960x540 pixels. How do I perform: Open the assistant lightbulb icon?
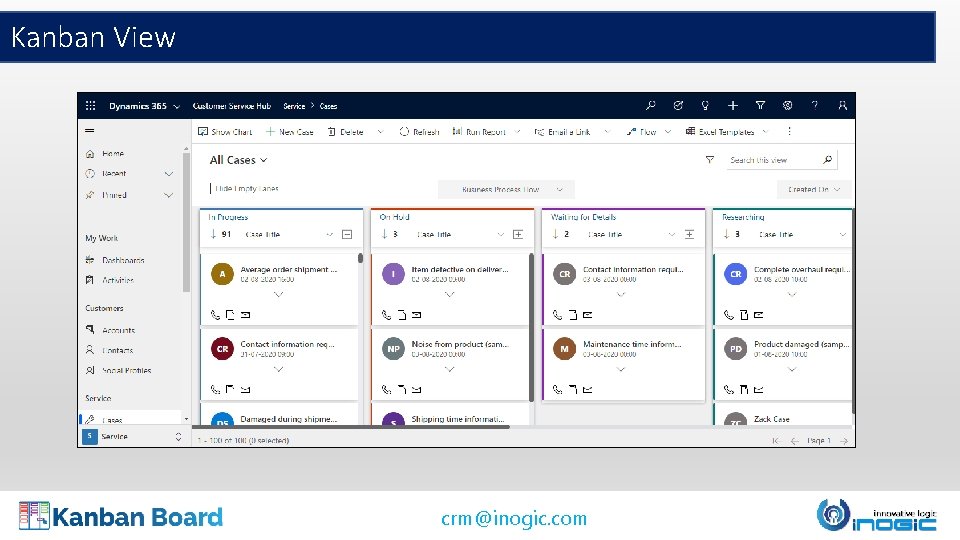(x=705, y=105)
